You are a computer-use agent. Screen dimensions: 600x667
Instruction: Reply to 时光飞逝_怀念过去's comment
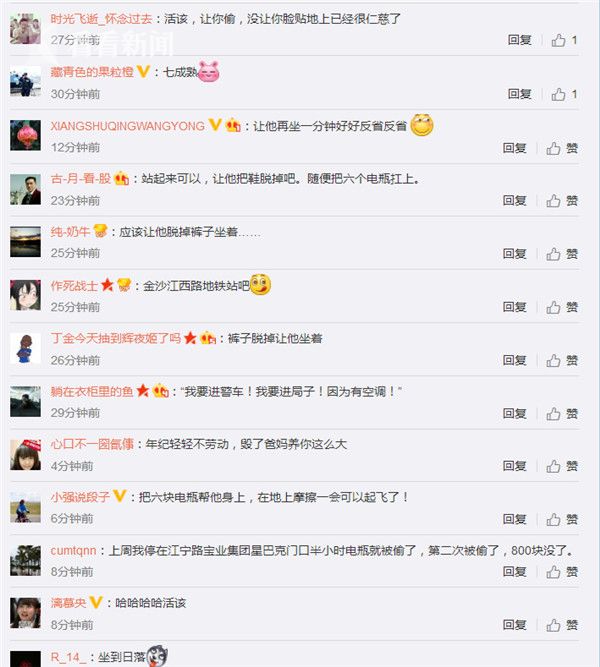pos(520,40)
